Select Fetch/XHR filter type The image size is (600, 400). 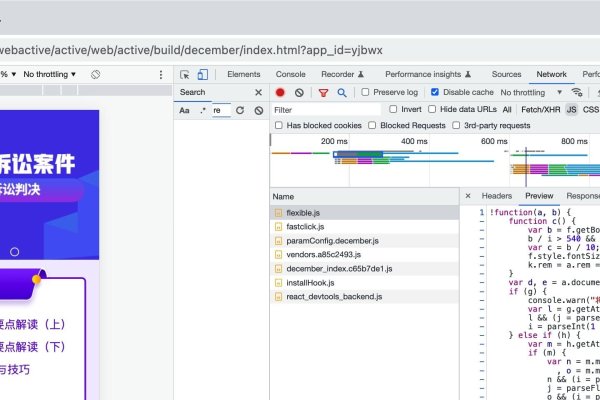(x=540, y=109)
